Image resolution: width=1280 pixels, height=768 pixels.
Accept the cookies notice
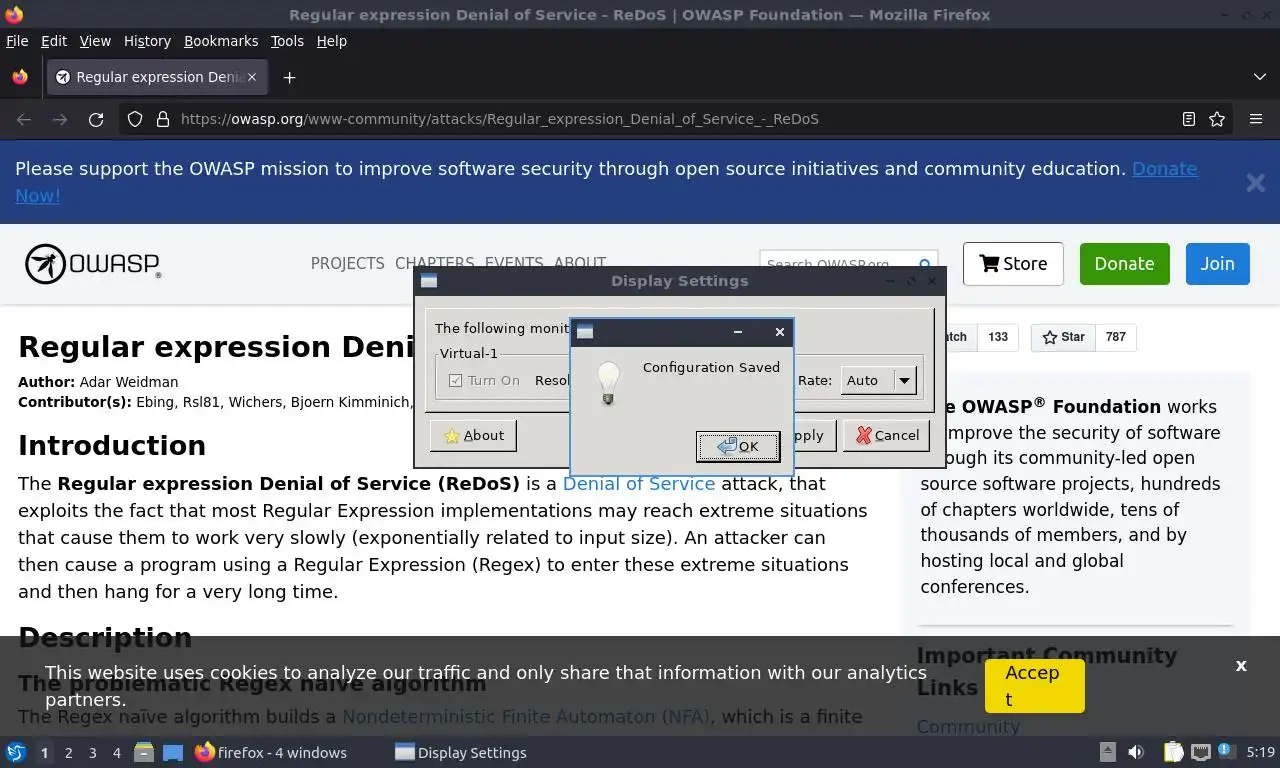tap(1034, 686)
